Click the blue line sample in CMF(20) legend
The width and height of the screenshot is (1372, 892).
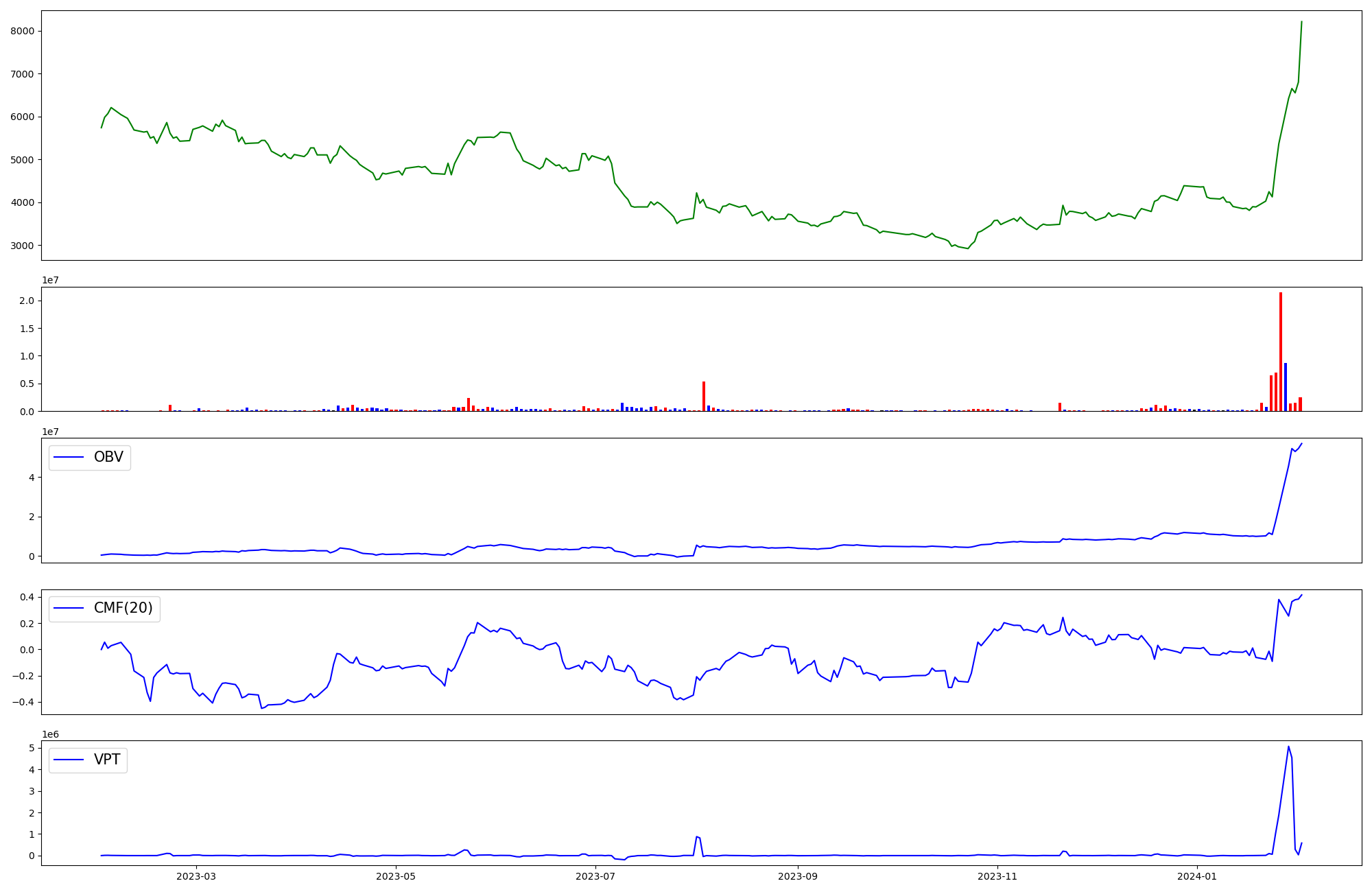(69, 609)
